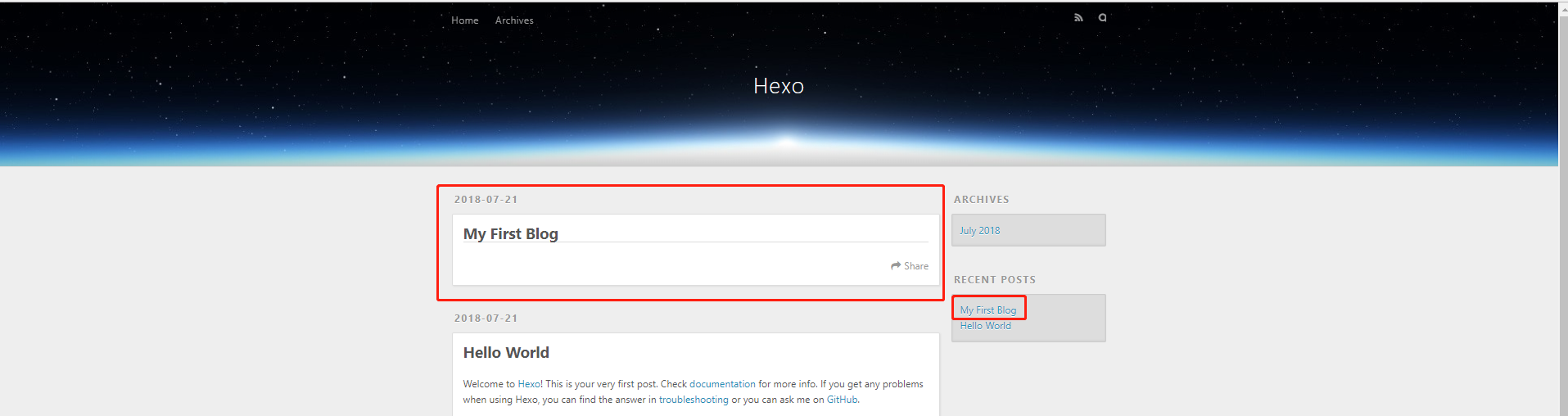This screenshot has width=1568, height=416.
Task: Click the search magnifier icon
Action: [x=1102, y=17]
